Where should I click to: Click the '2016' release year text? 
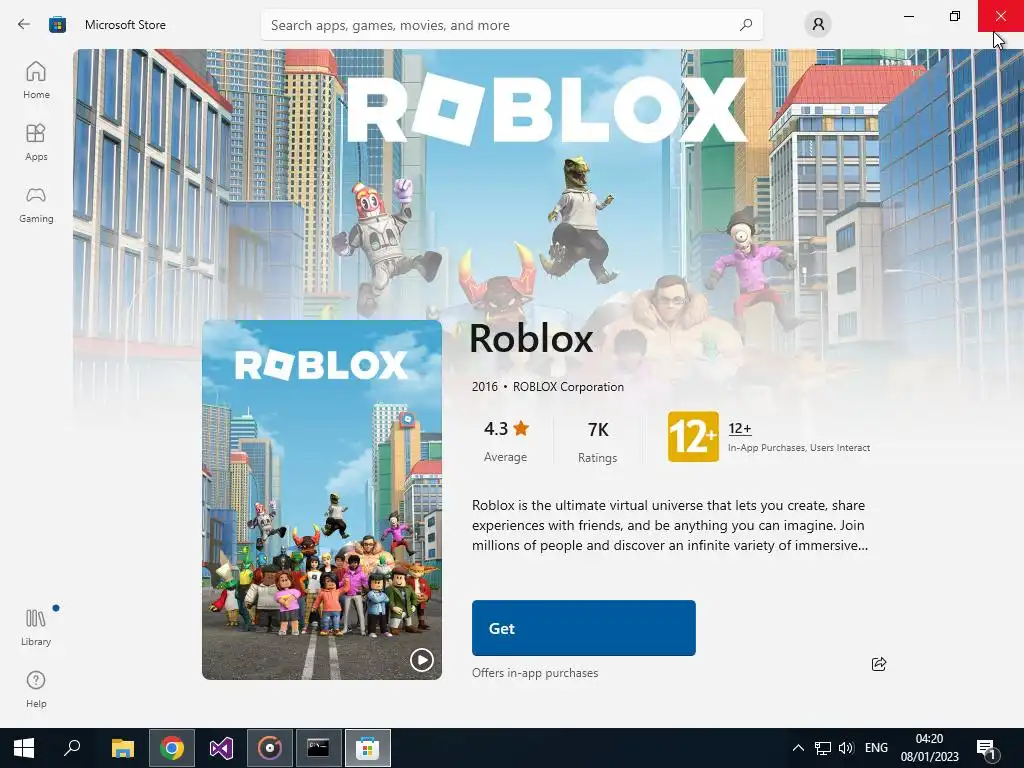coord(485,387)
